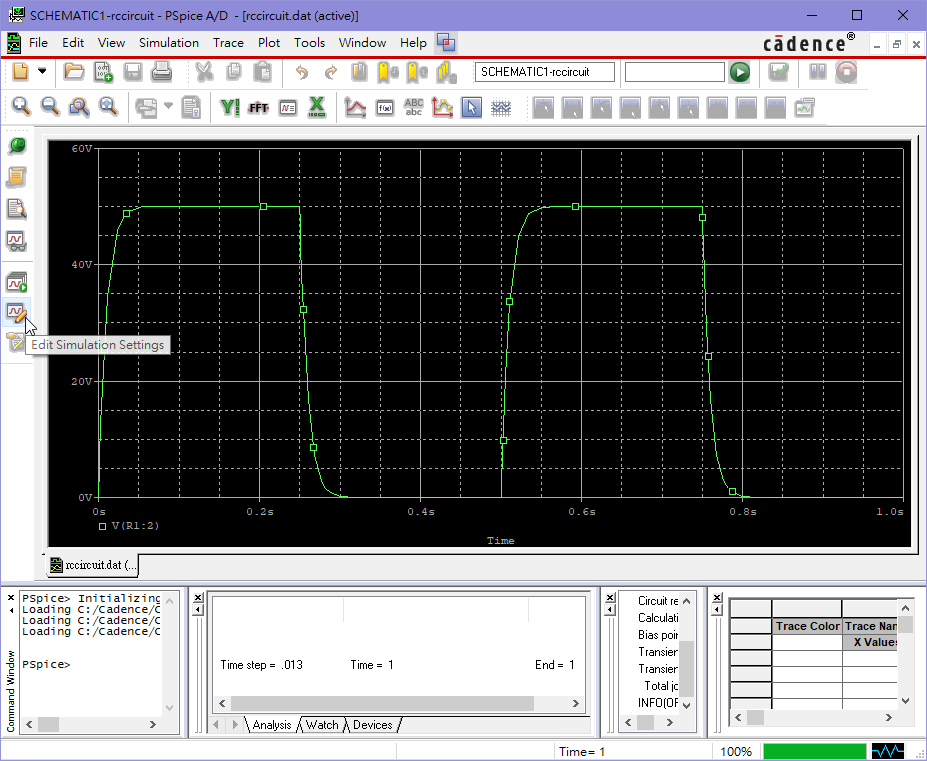
Task: Click Analysis panel horizontal scrollbar
Action: tap(398, 703)
